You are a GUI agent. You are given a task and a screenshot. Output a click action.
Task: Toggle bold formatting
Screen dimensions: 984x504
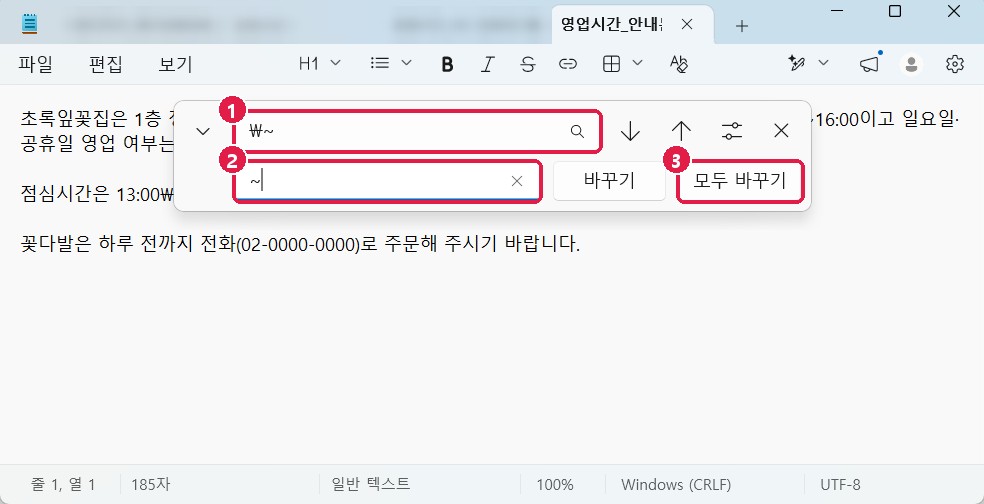coord(447,64)
